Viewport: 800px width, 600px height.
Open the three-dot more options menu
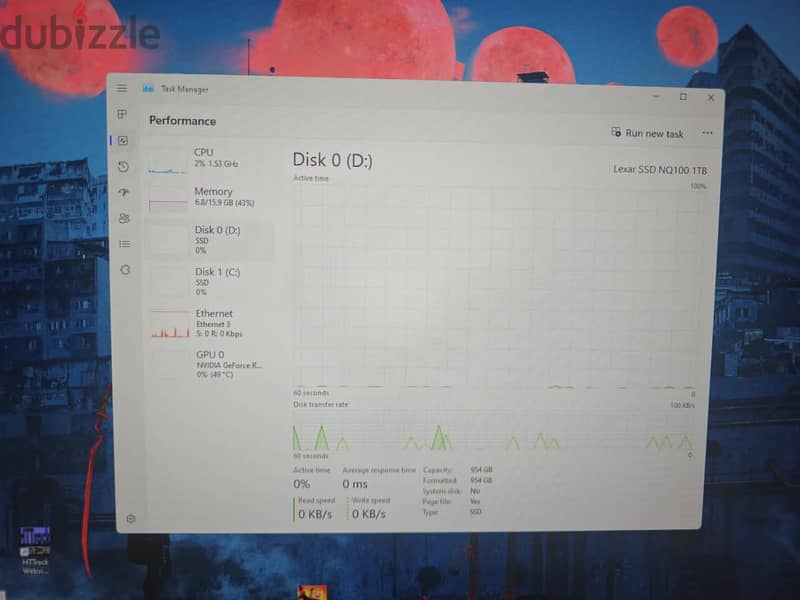point(707,133)
